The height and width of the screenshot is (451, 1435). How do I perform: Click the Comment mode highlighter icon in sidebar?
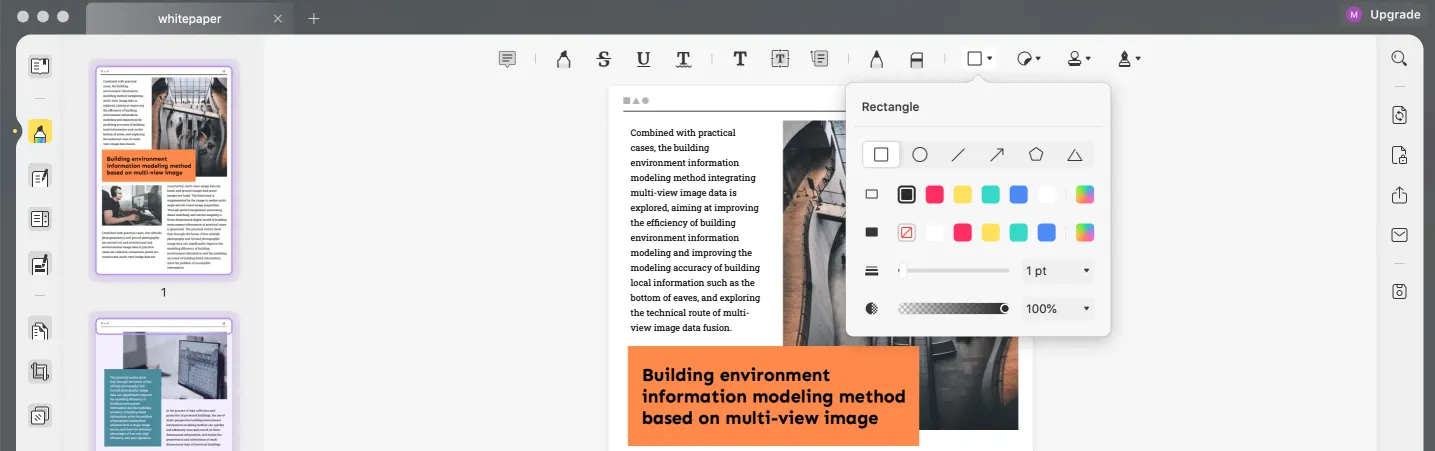point(40,132)
